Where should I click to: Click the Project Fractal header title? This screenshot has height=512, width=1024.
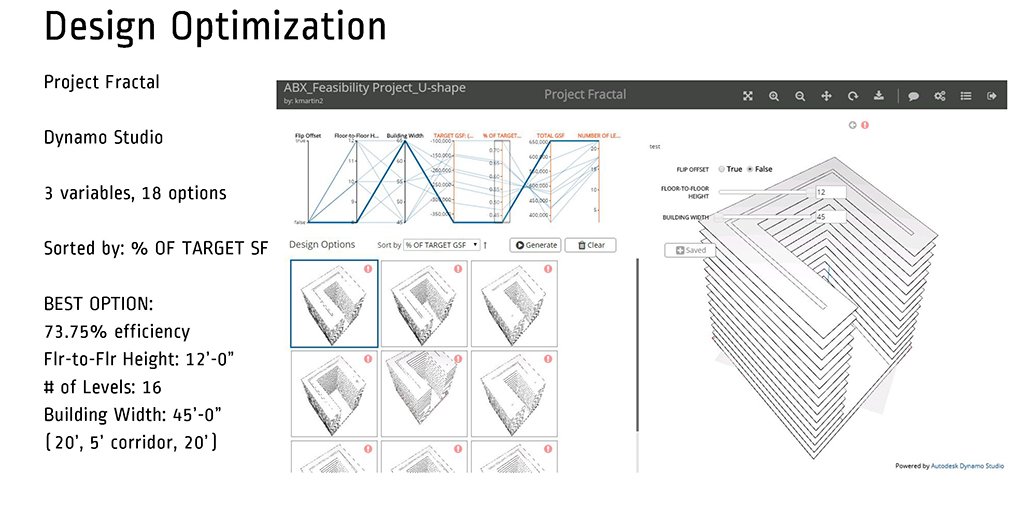tap(585, 95)
